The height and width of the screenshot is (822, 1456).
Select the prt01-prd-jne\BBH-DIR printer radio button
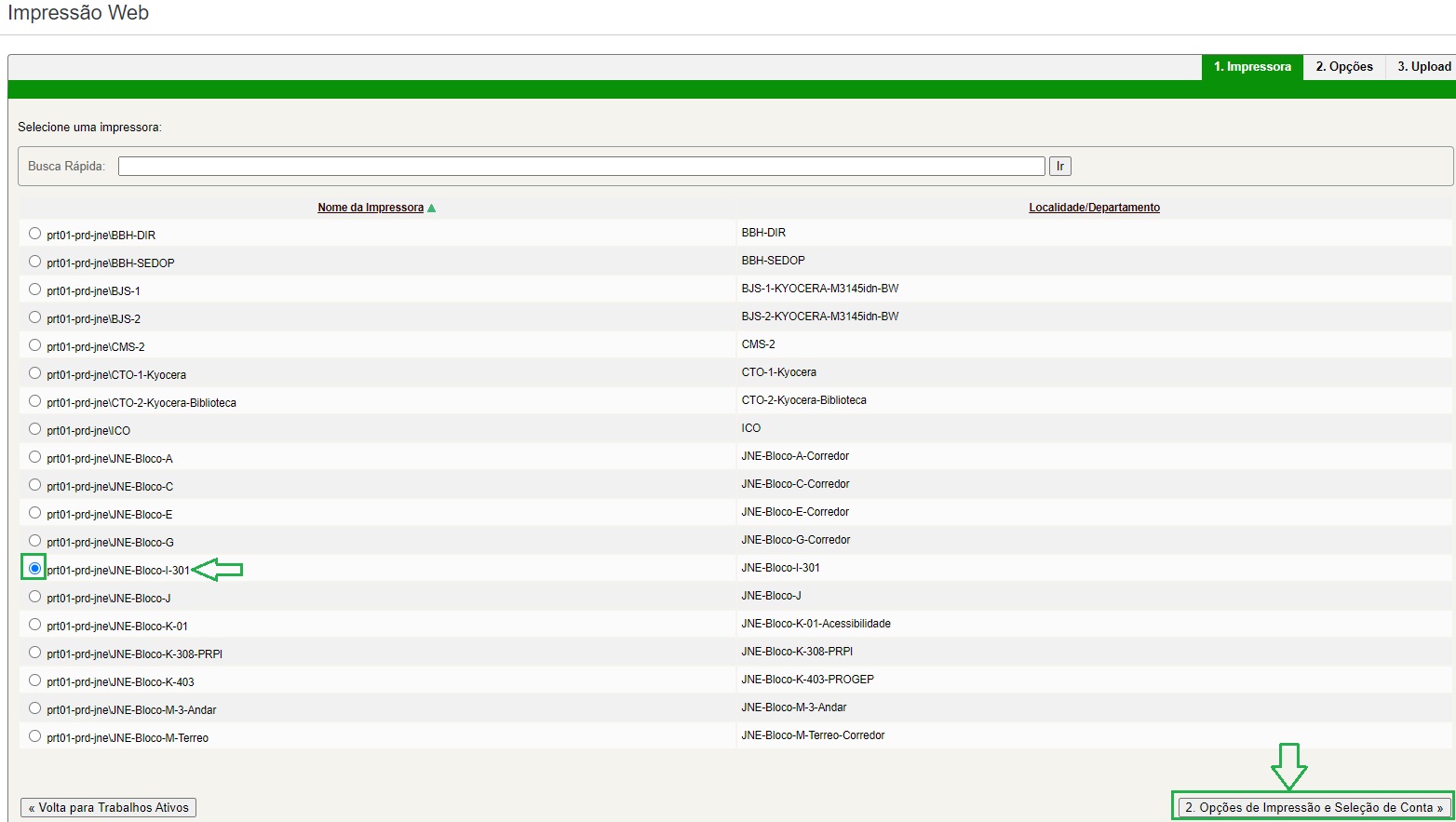34,234
